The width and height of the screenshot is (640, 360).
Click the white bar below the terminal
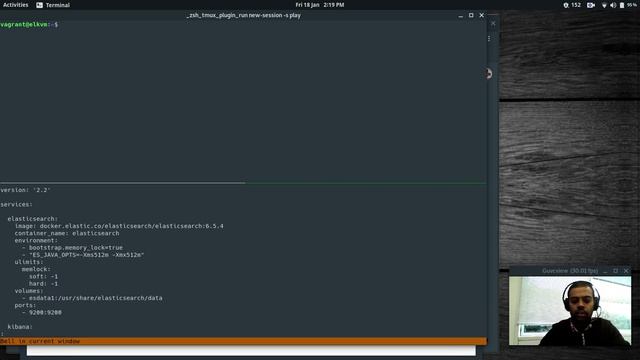pos(251,351)
